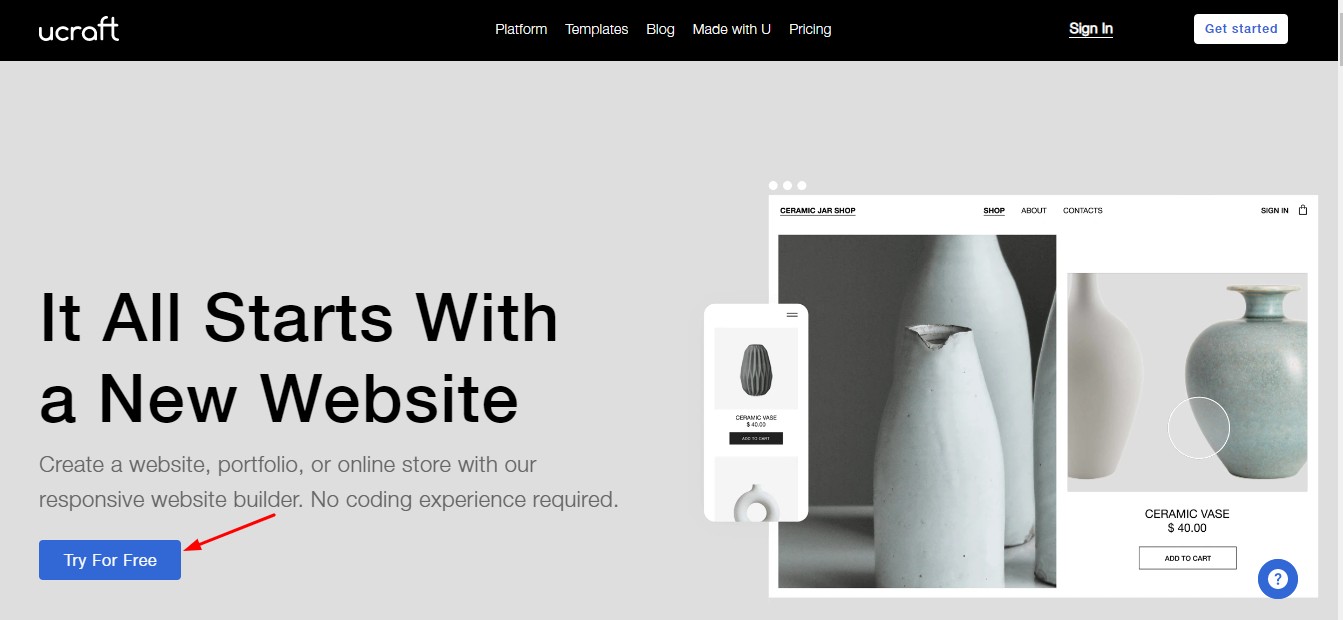Go to the Blog

point(660,29)
